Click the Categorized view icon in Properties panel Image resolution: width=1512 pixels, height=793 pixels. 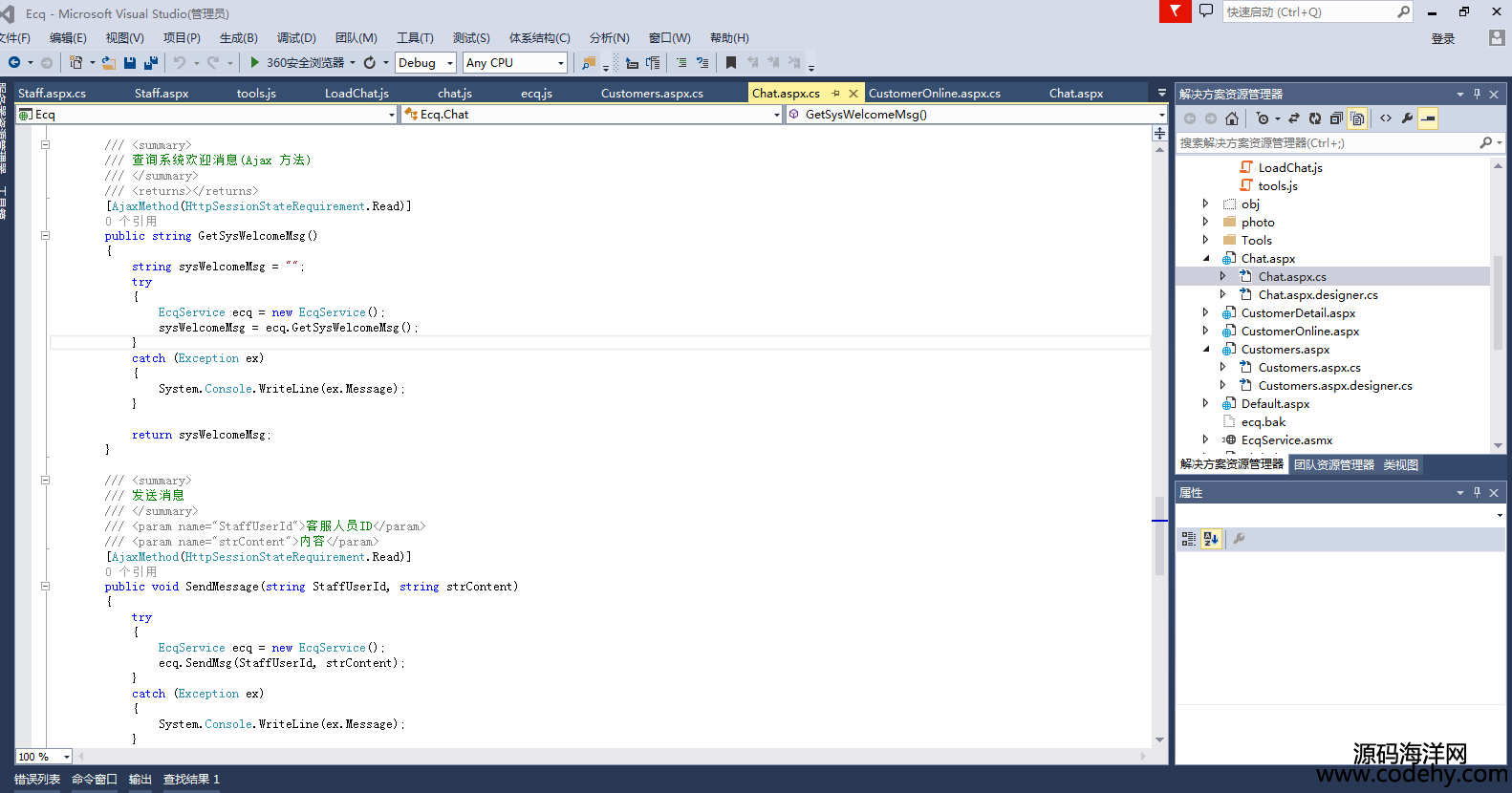pyautogui.click(x=1189, y=539)
